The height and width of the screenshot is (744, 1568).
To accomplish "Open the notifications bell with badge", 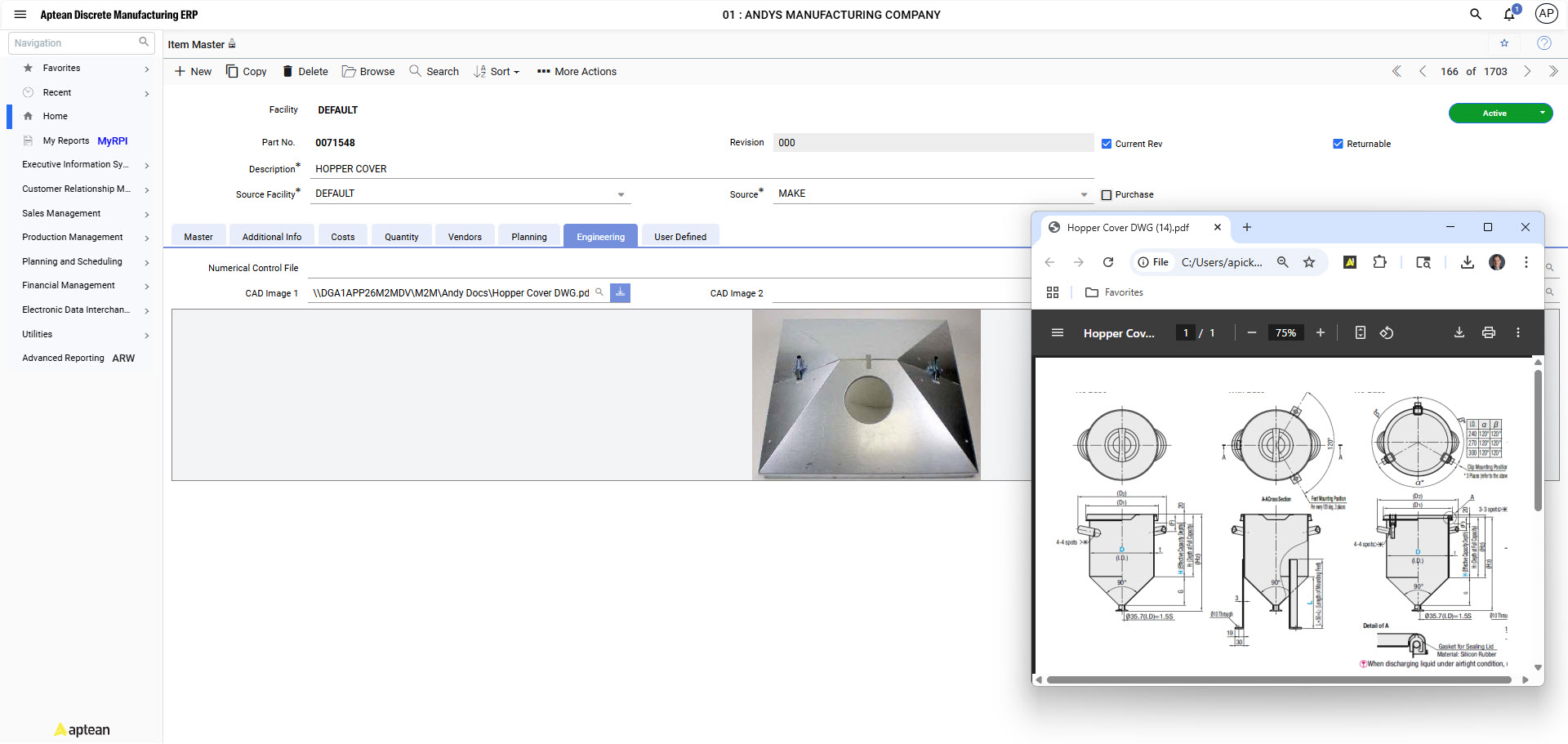I will click(x=1508, y=14).
